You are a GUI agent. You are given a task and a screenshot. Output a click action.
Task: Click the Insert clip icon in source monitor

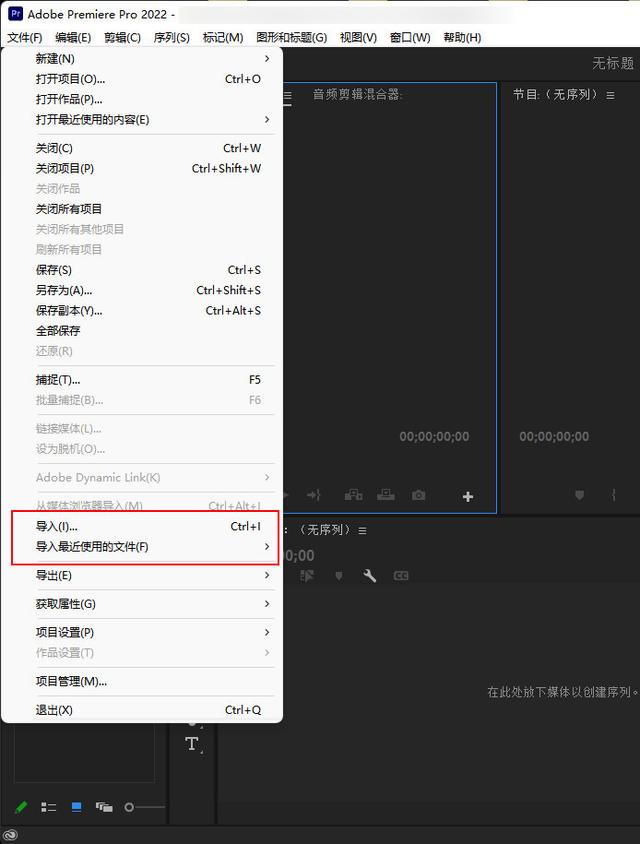353,495
